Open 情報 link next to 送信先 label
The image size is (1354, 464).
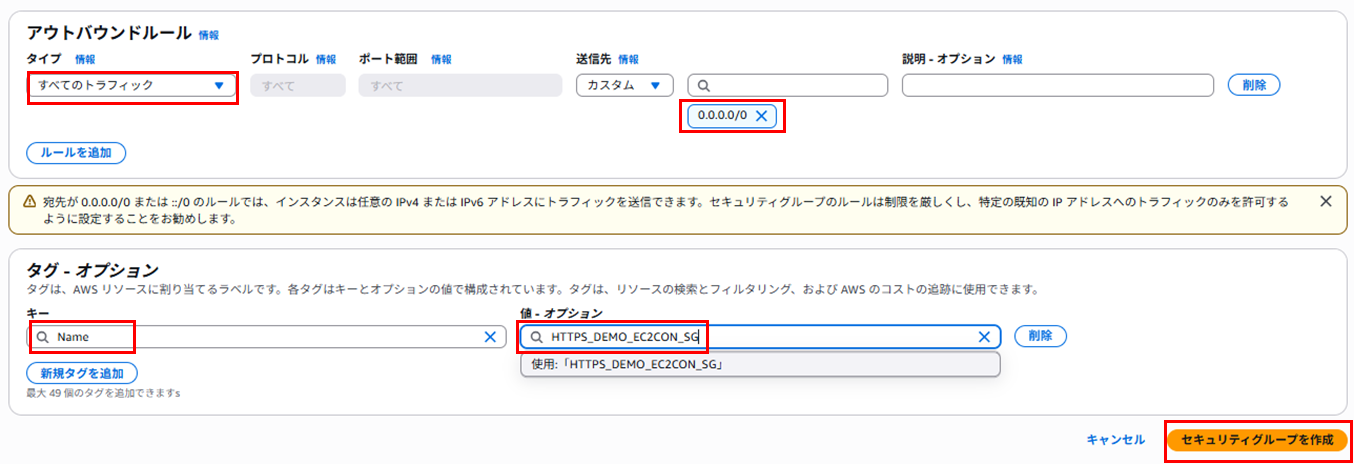point(628,59)
